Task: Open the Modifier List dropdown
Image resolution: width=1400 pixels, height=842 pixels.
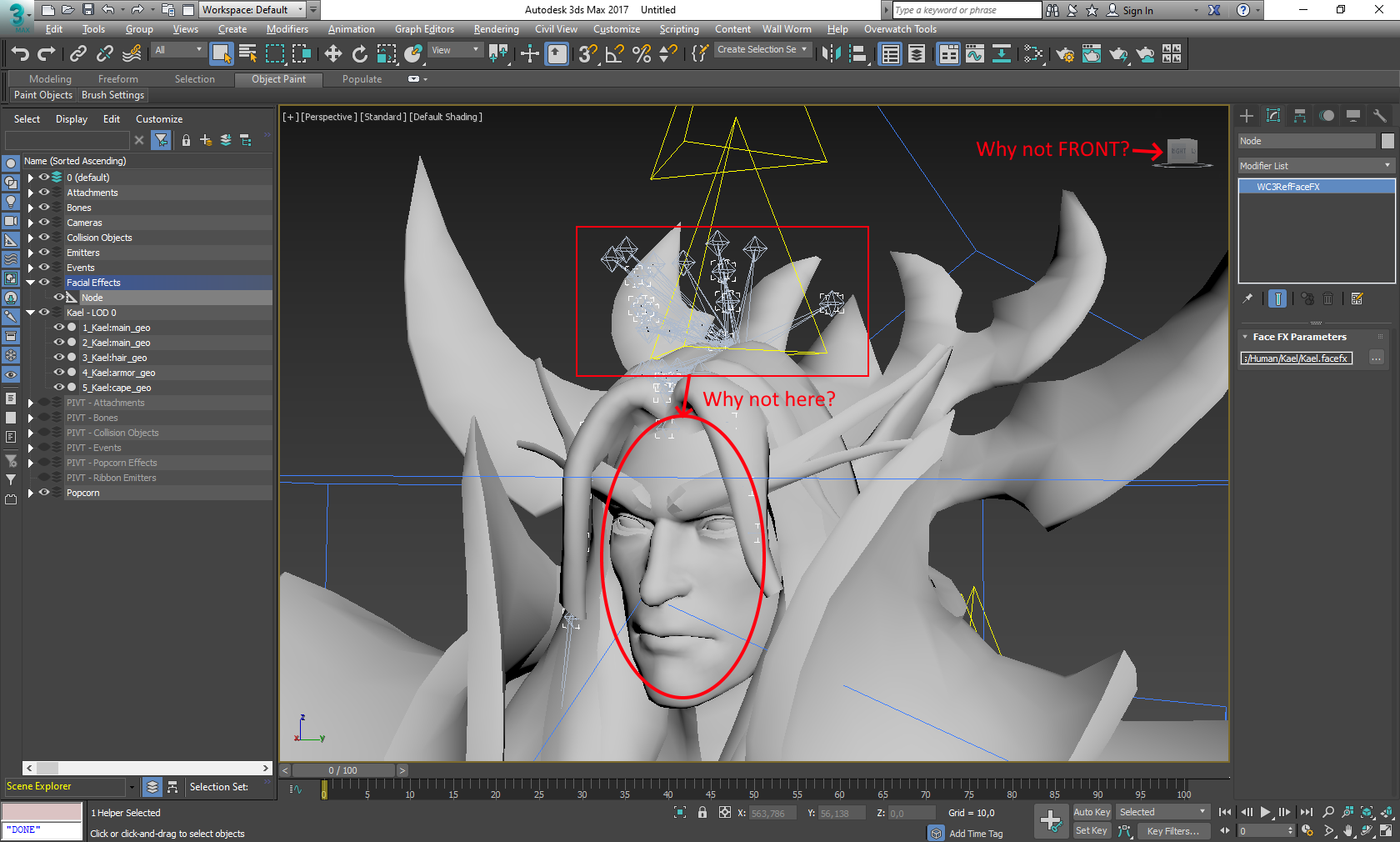Action: pos(1316,166)
